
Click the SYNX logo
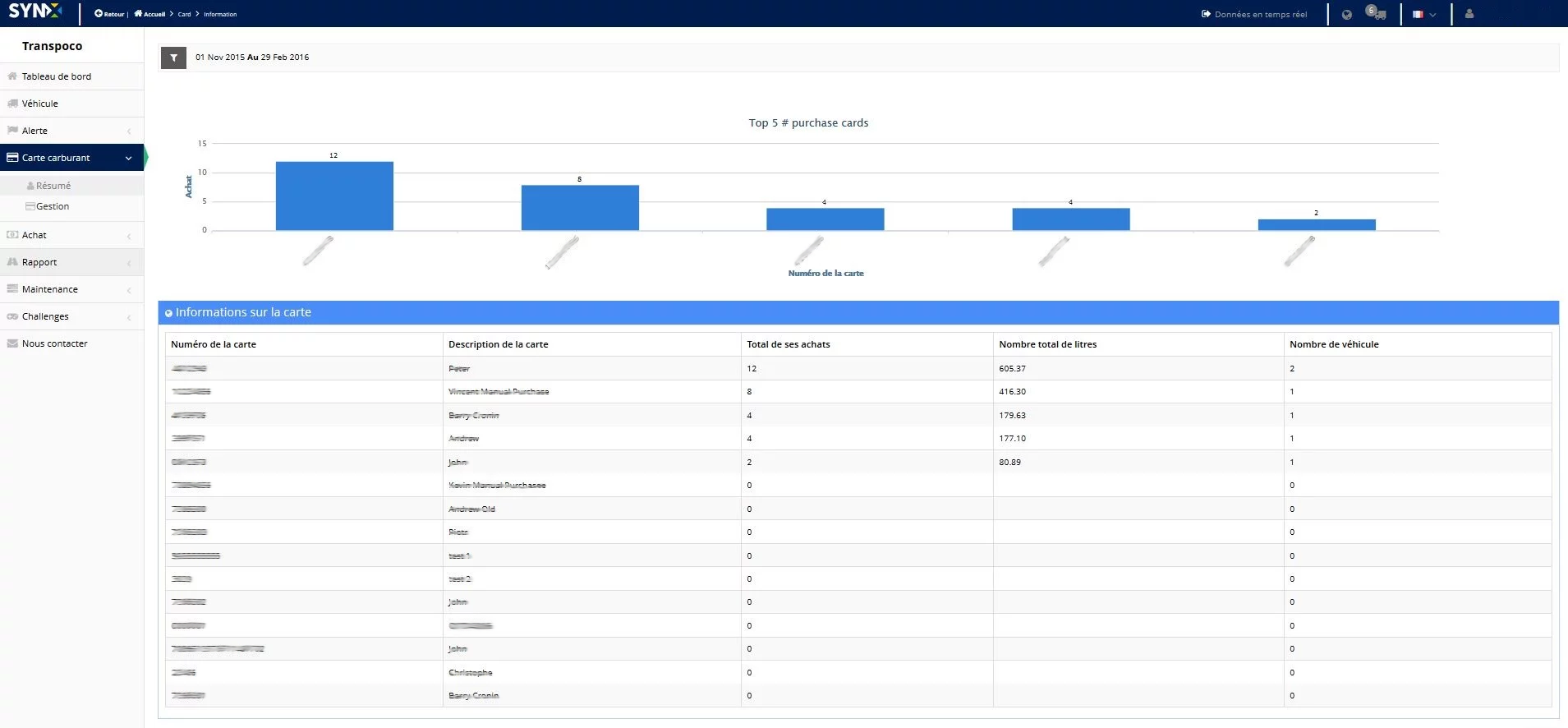tap(35, 12)
